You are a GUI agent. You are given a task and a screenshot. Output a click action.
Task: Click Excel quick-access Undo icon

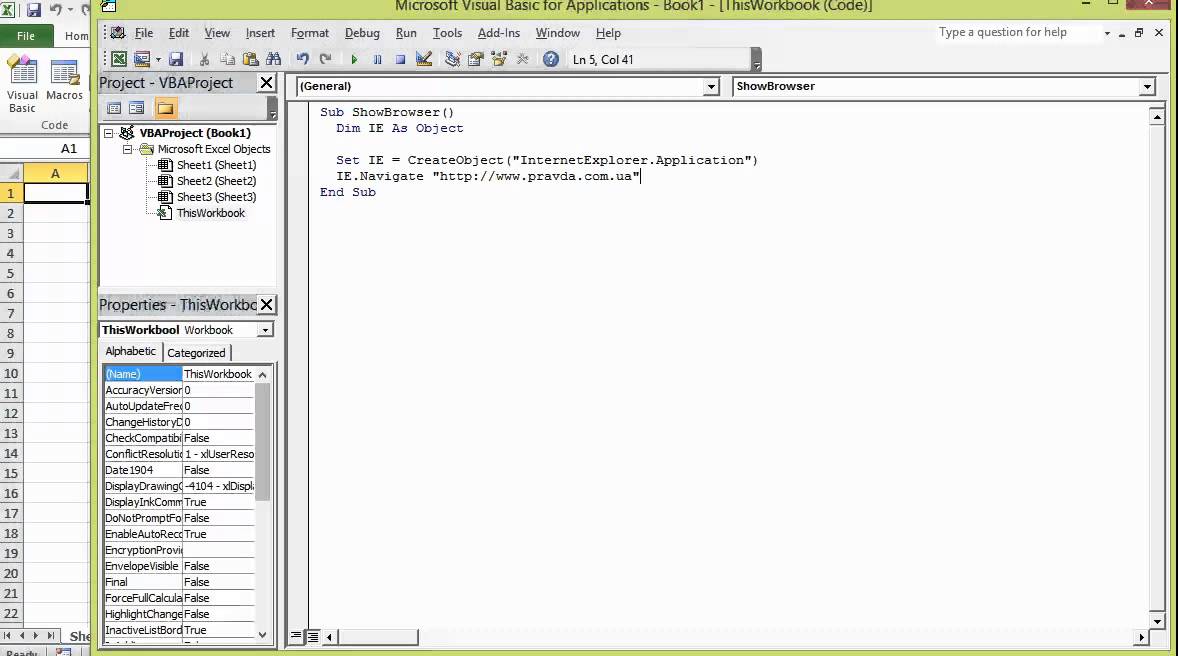[x=56, y=10]
